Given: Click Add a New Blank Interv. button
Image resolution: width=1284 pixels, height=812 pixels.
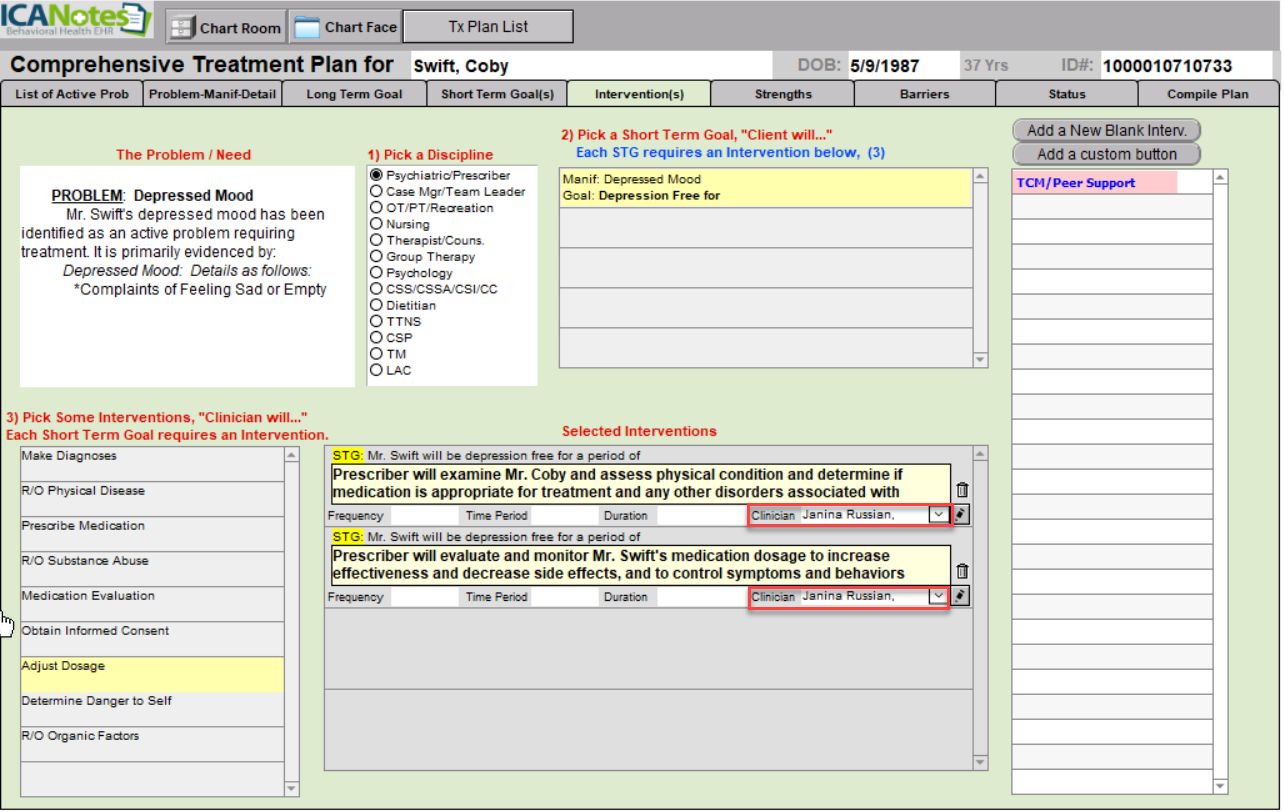Looking at the screenshot, I should pos(1106,130).
